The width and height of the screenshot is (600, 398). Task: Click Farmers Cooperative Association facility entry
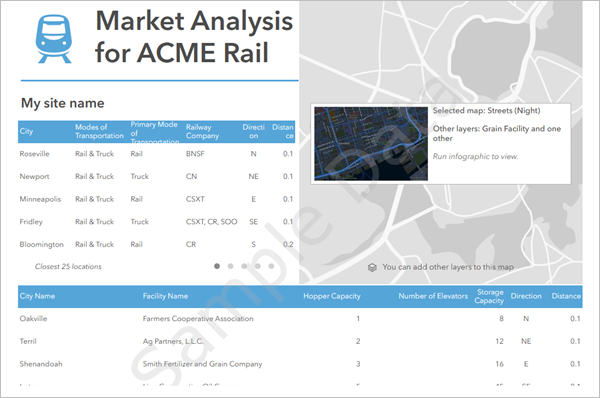[198, 318]
